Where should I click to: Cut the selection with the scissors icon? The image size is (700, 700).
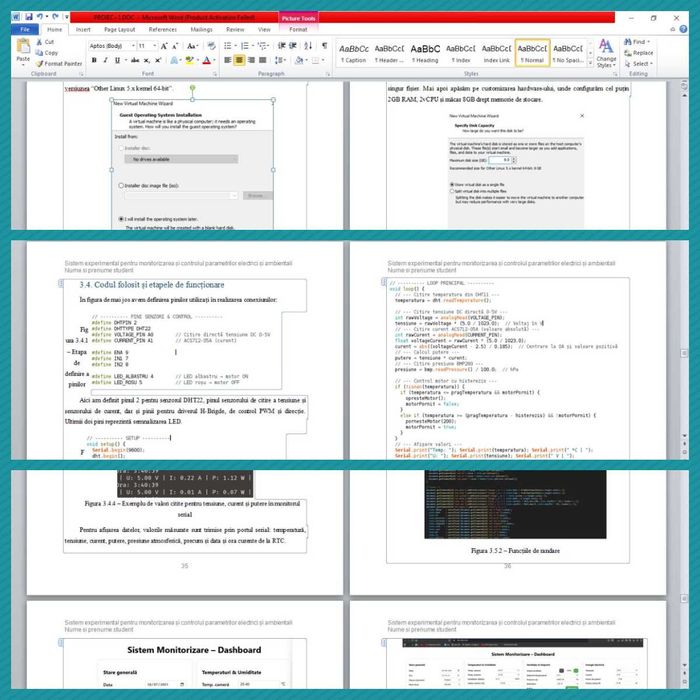point(45,42)
